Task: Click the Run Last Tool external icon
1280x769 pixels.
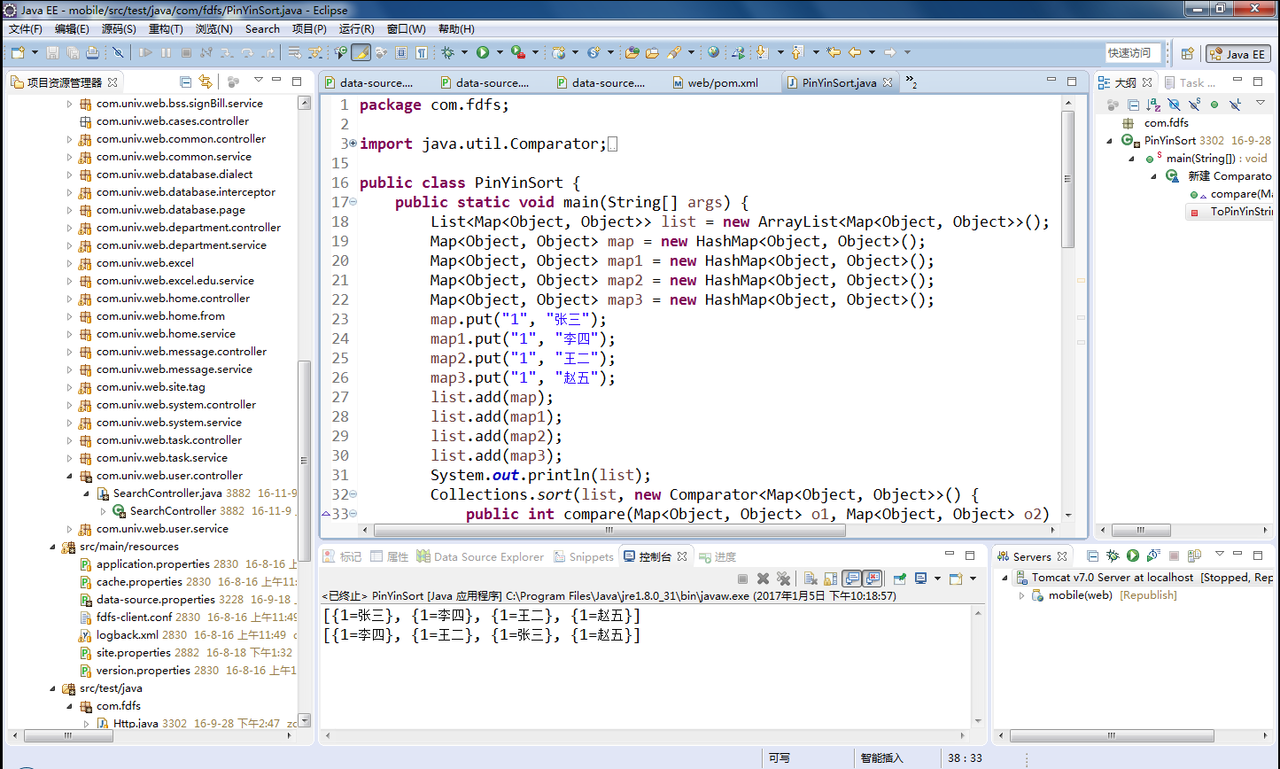Action: [517, 52]
